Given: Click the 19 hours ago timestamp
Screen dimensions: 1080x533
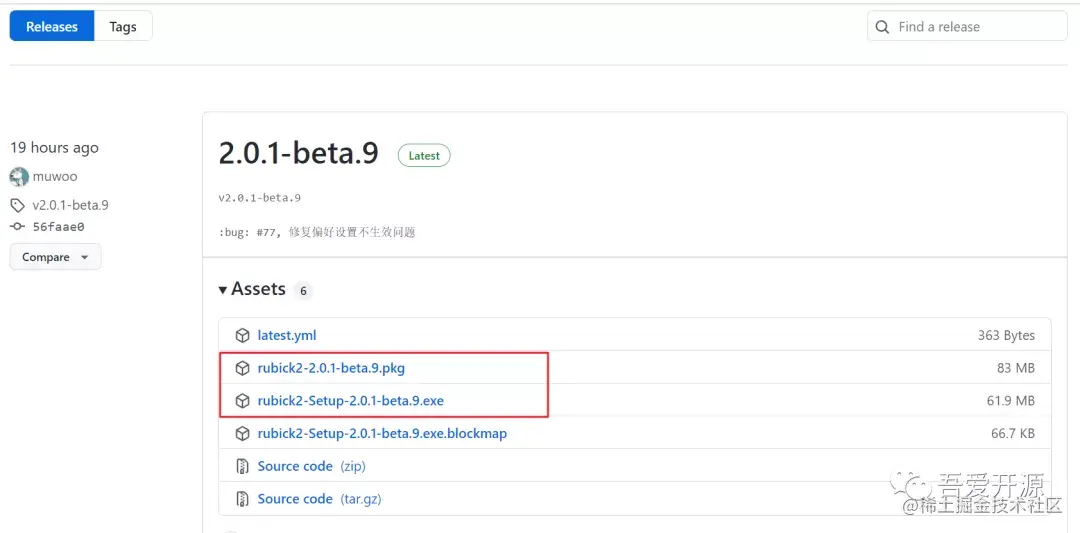Looking at the screenshot, I should [54, 147].
